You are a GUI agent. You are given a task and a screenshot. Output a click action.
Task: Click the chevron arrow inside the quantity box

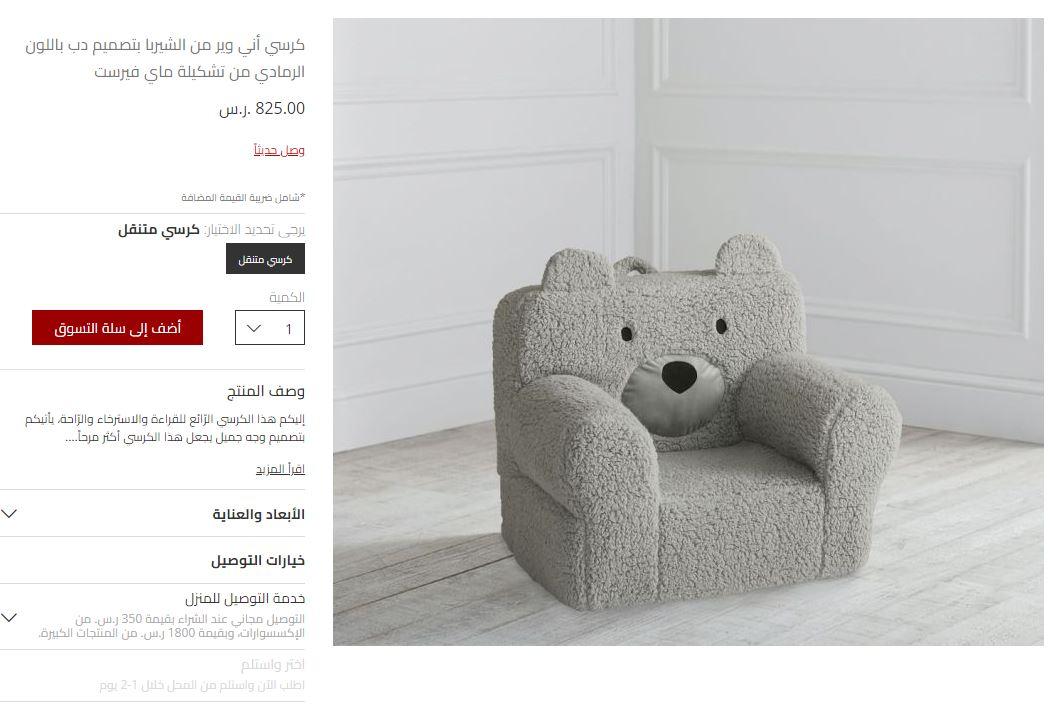[254, 328]
